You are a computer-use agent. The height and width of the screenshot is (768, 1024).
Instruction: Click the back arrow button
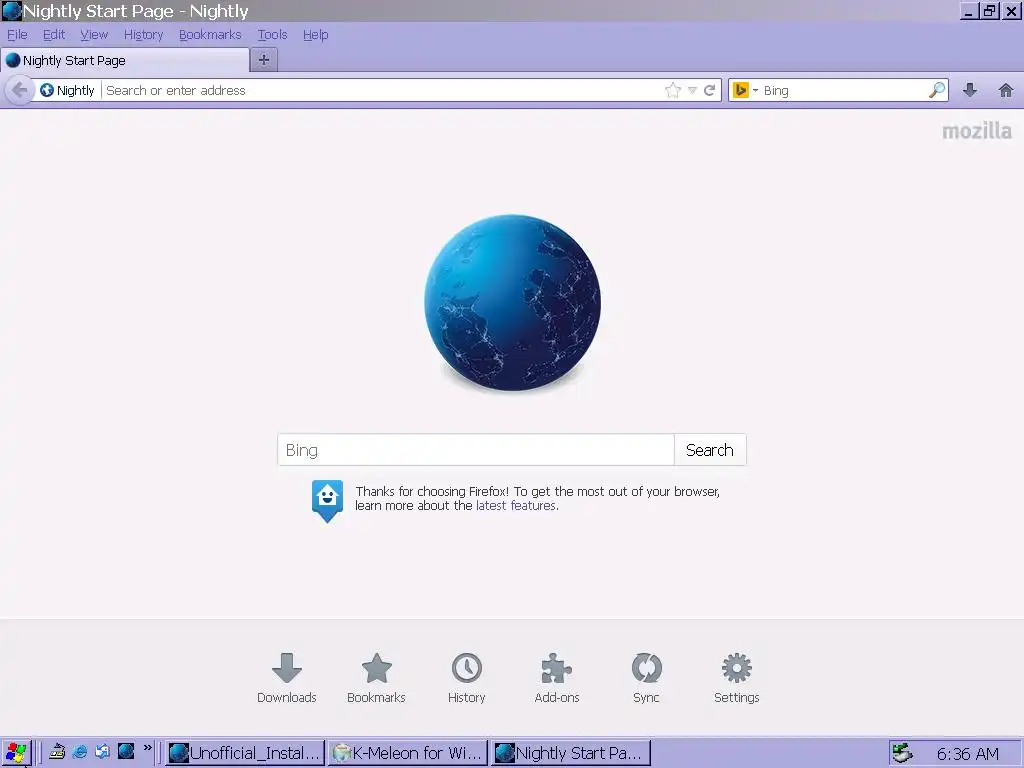point(19,90)
